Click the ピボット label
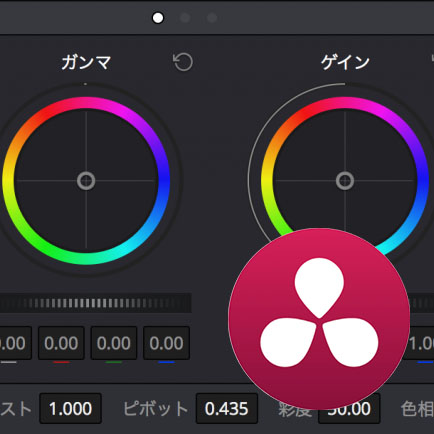 [x=155, y=409]
